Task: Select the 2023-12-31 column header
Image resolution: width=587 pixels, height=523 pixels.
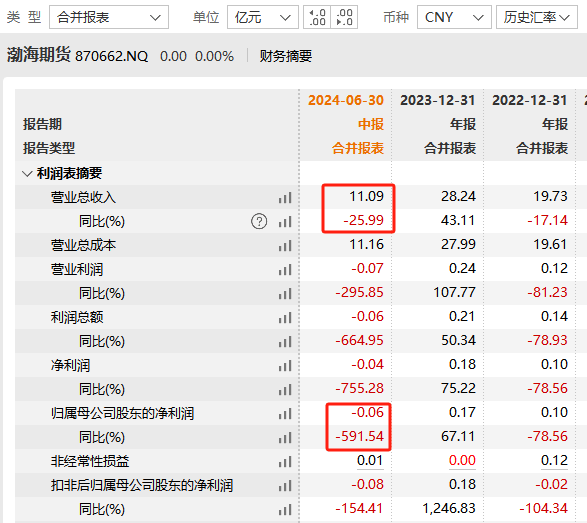Action: pyautogui.click(x=438, y=100)
